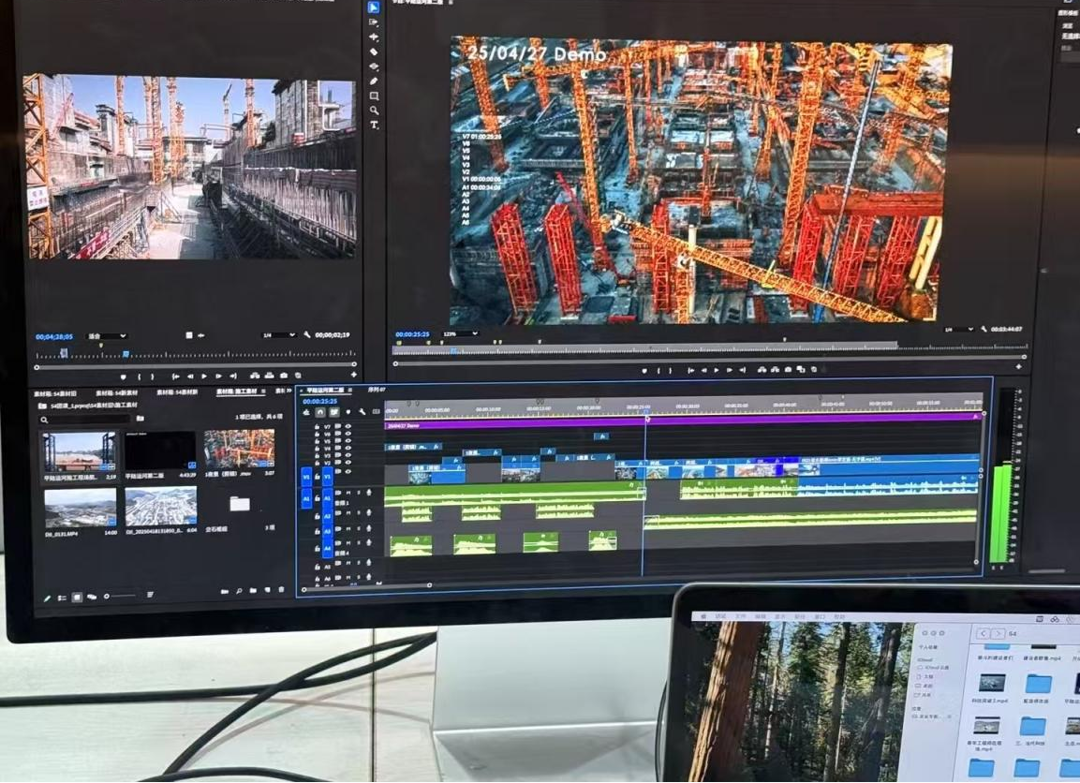This screenshot has height=783, width=1080.
Task: Select the Ripple Edit tool
Action: 373,37
